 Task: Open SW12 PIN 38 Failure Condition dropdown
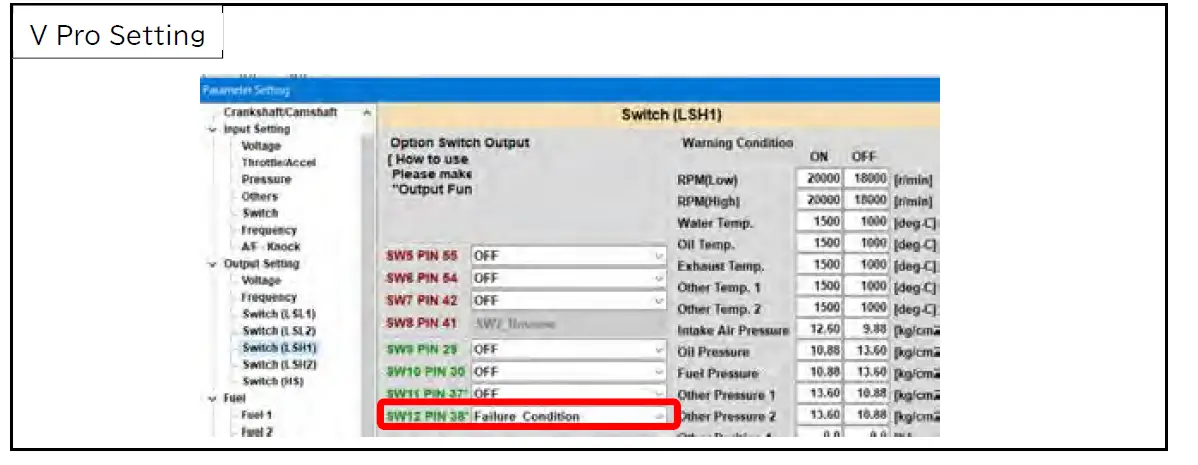[568, 416]
